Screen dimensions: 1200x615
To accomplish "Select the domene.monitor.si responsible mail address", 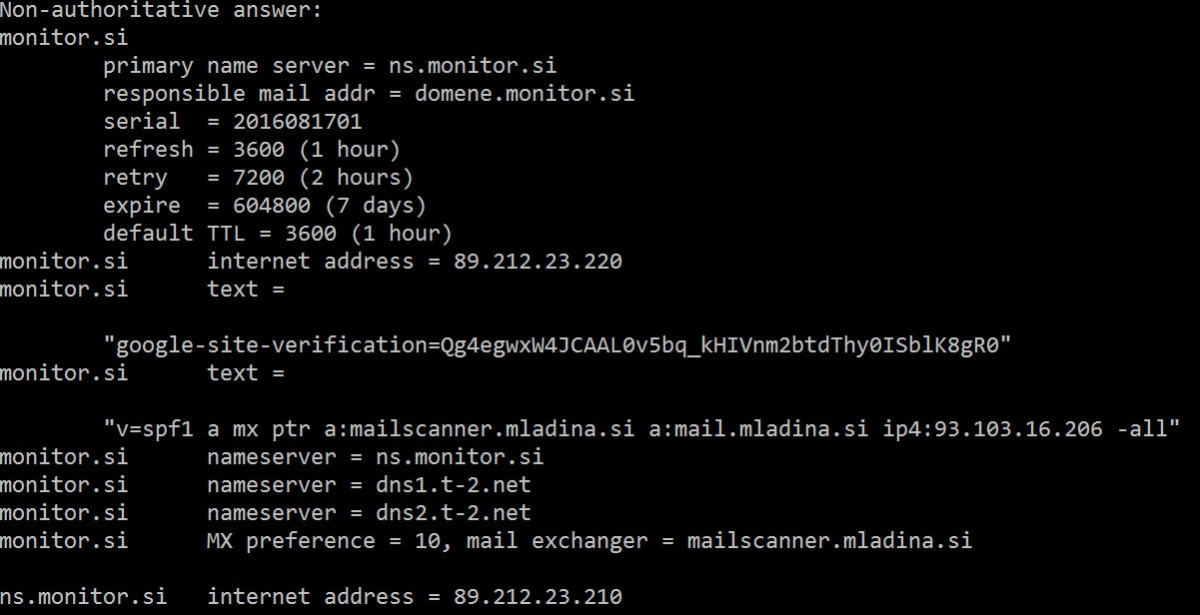I will tap(525, 94).
